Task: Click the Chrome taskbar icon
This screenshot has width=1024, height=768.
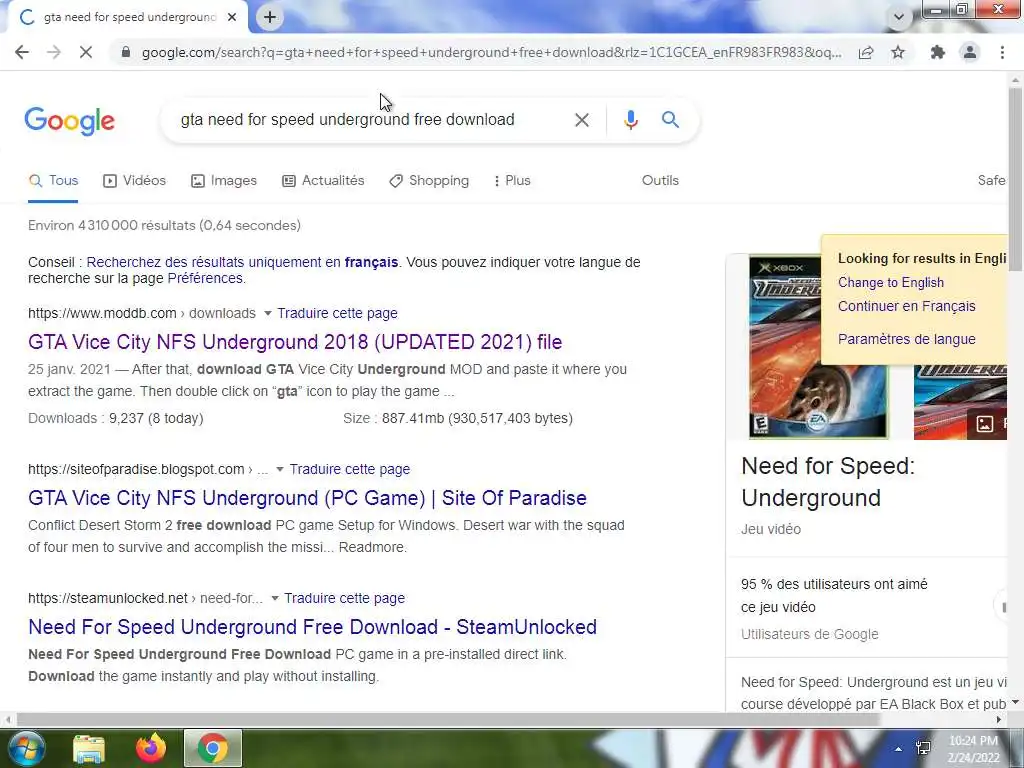Action: pos(212,748)
